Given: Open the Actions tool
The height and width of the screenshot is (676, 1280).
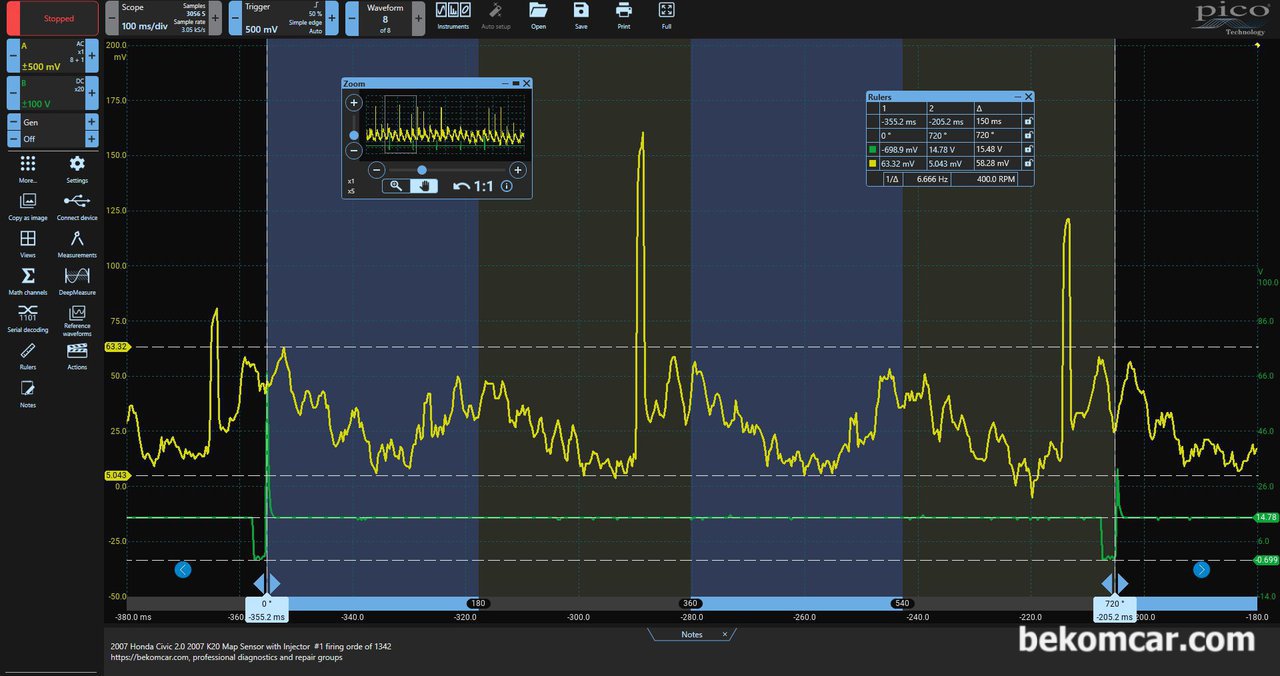Looking at the screenshot, I should click(77, 355).
